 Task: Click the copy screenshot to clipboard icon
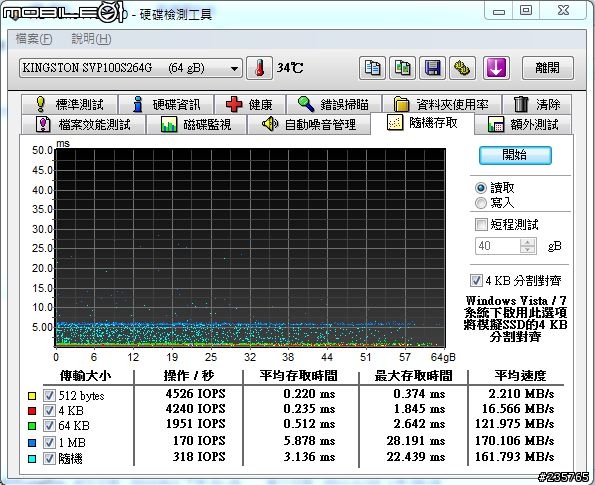coord(402,68)
